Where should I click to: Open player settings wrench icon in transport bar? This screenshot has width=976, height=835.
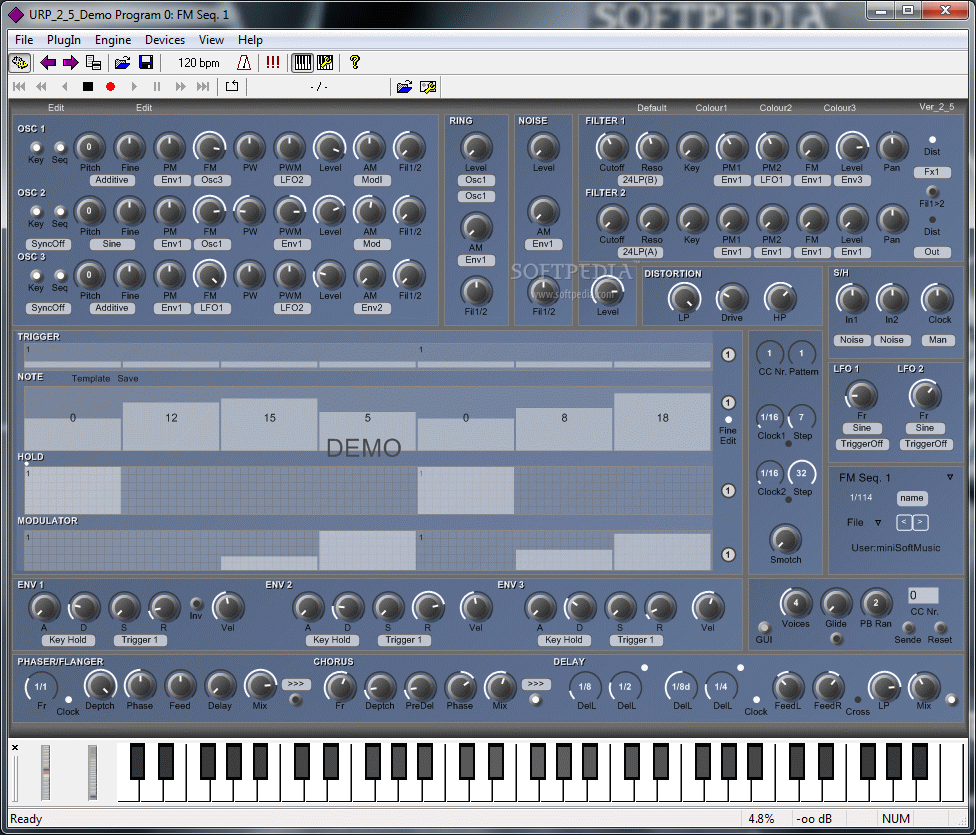click(428, 87)
